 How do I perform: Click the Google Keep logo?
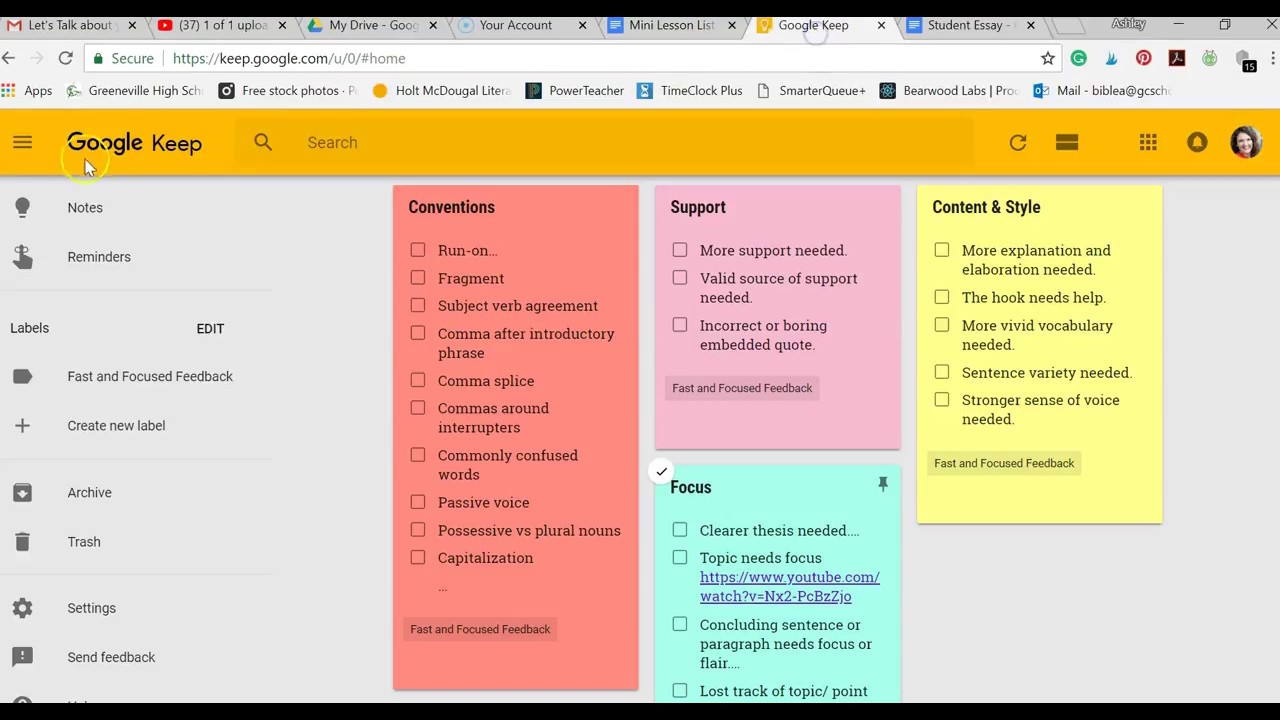click(x=134, y=143)
